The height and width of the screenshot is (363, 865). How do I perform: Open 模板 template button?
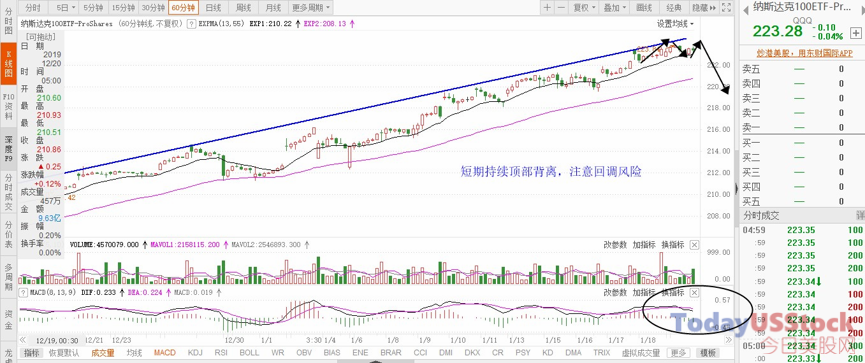(707, 353)
